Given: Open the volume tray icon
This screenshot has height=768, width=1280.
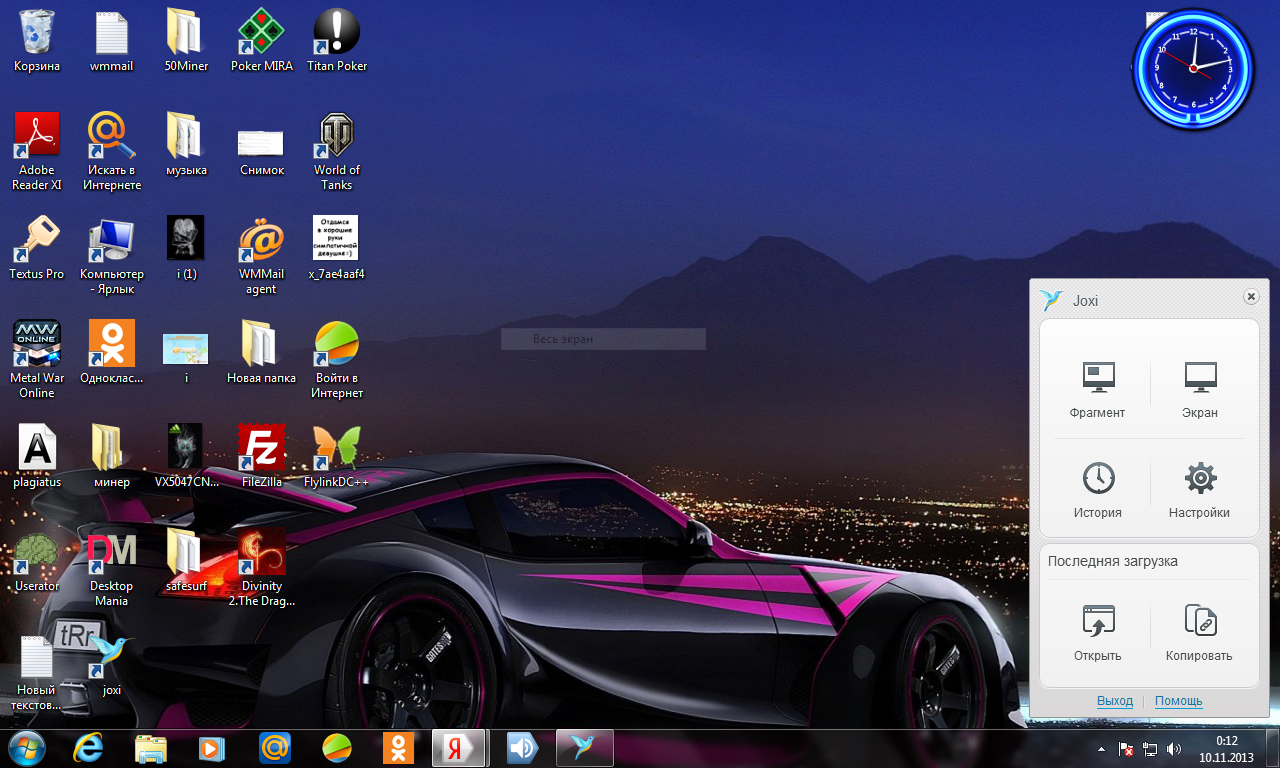Looking at the screenshot, I should (x=1174, y=749).
